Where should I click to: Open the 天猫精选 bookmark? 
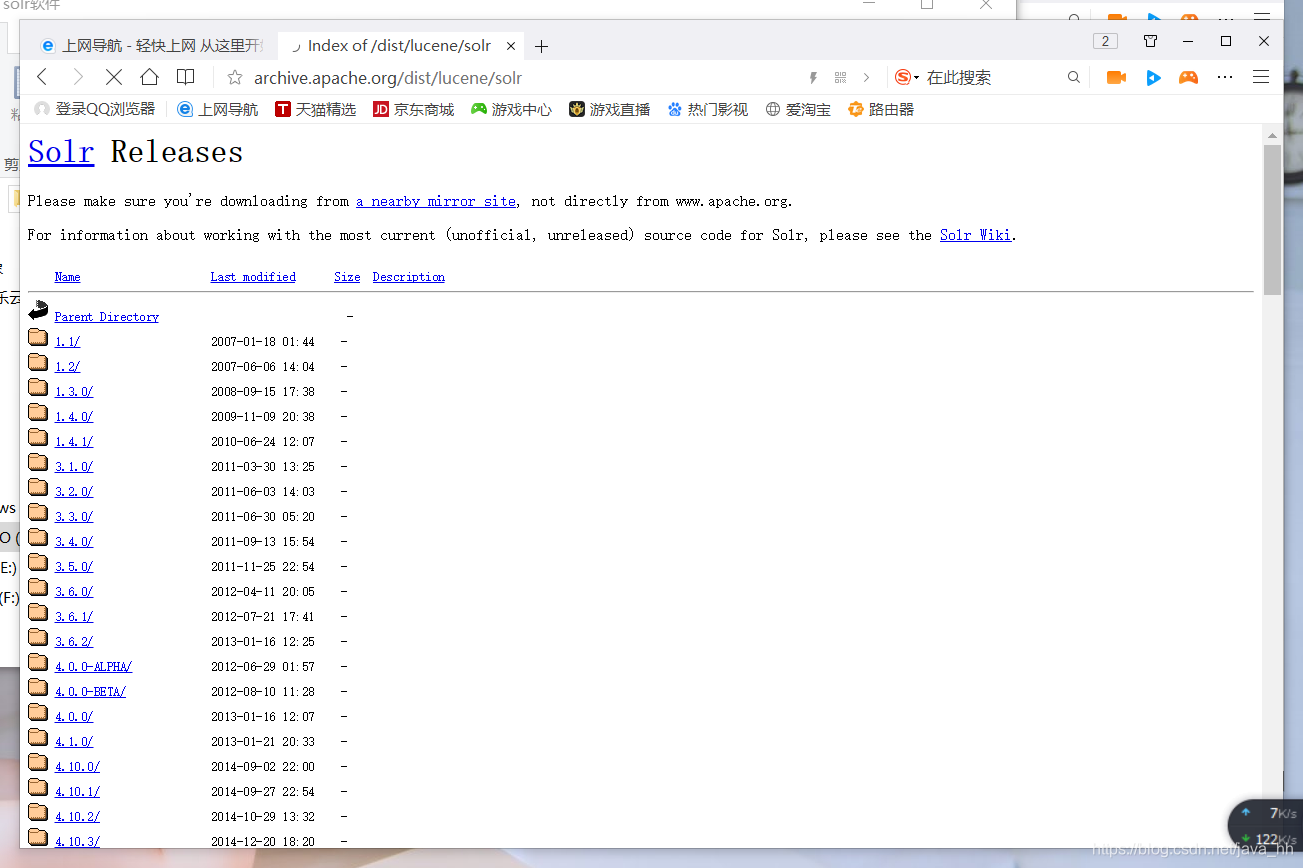tap(315, 109)
